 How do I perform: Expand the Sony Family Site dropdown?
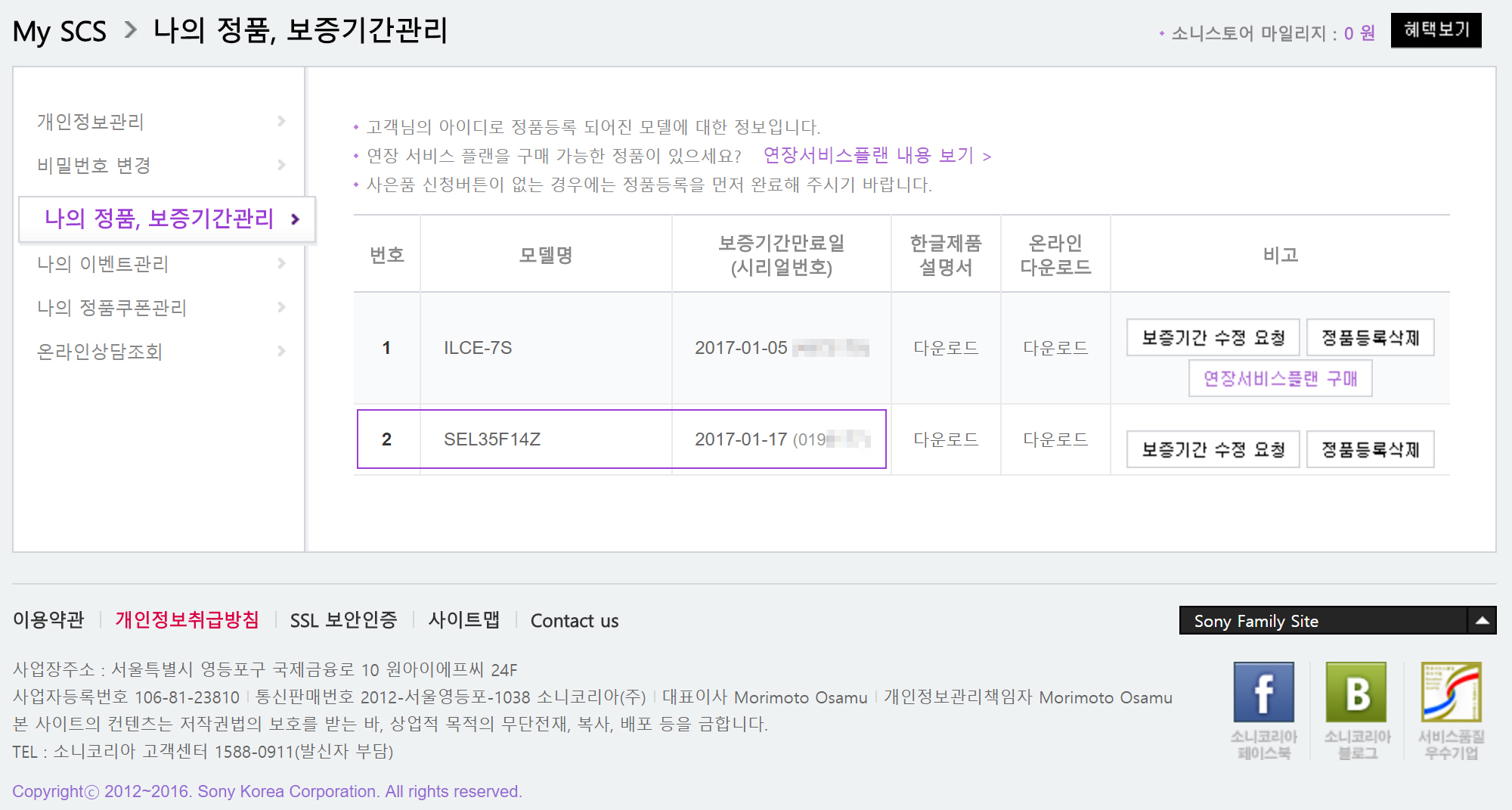click(x=1481, y=621)
